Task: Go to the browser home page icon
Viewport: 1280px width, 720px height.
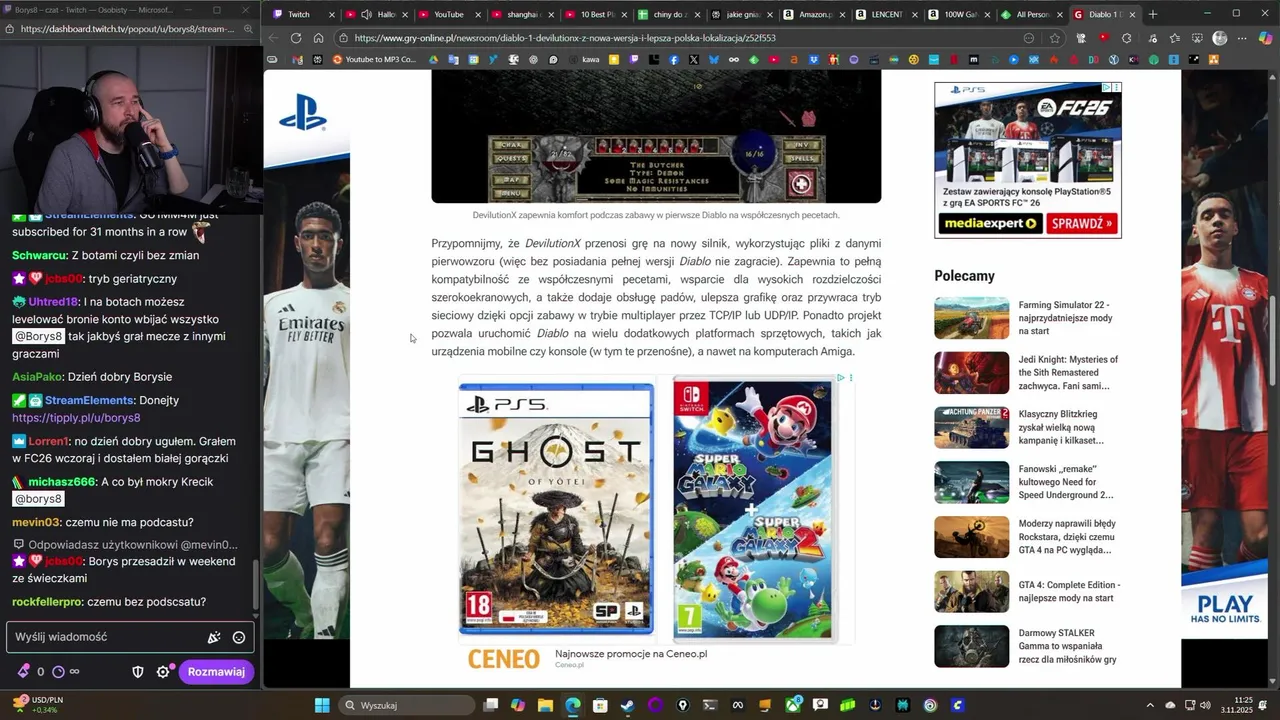Action: (318, 38)
